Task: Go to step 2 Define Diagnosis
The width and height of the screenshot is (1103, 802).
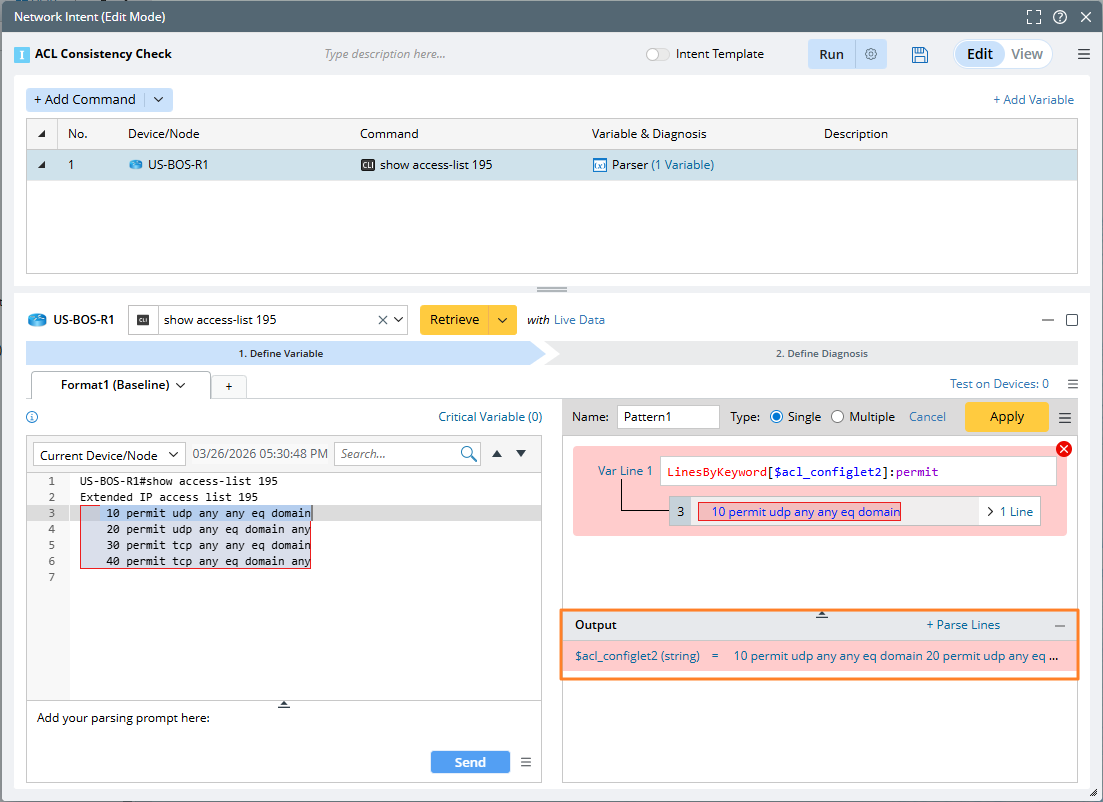Action: point(821,353)
